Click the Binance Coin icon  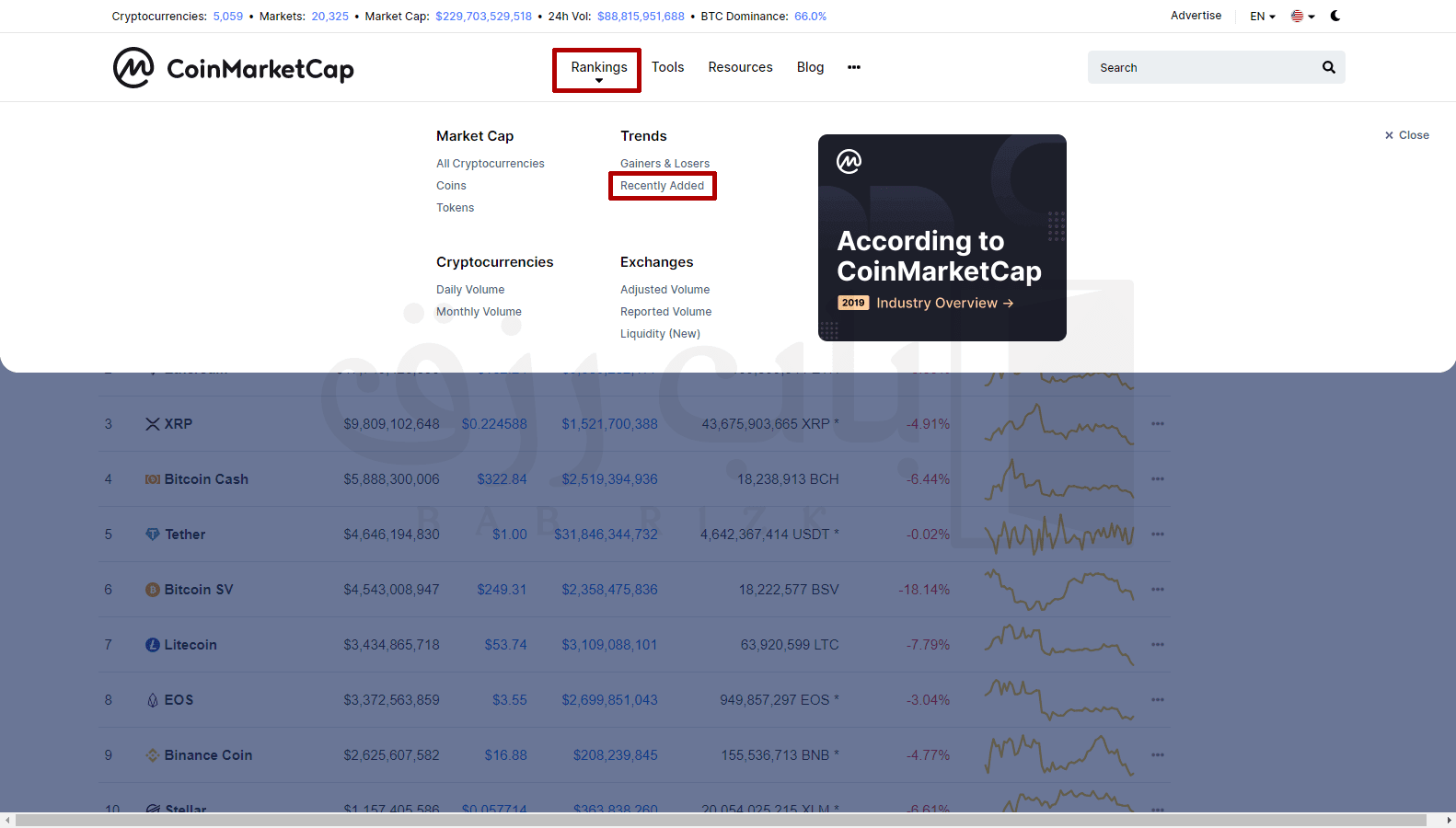[x=153, y=755]
